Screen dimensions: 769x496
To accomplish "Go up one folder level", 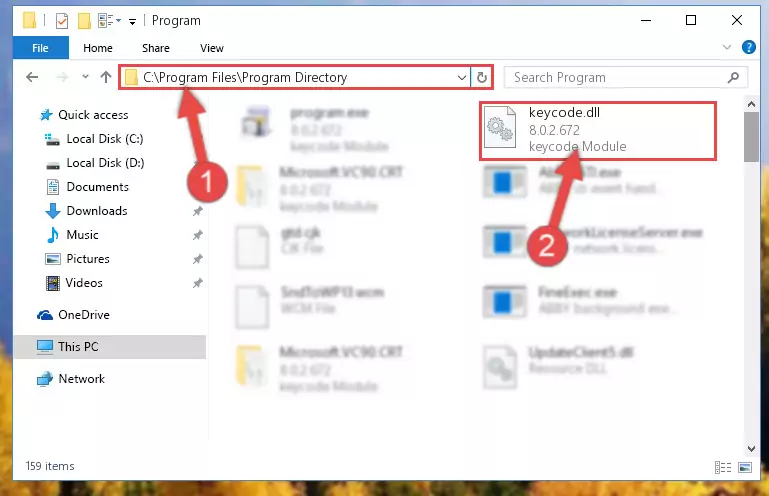I will point(105,77).
